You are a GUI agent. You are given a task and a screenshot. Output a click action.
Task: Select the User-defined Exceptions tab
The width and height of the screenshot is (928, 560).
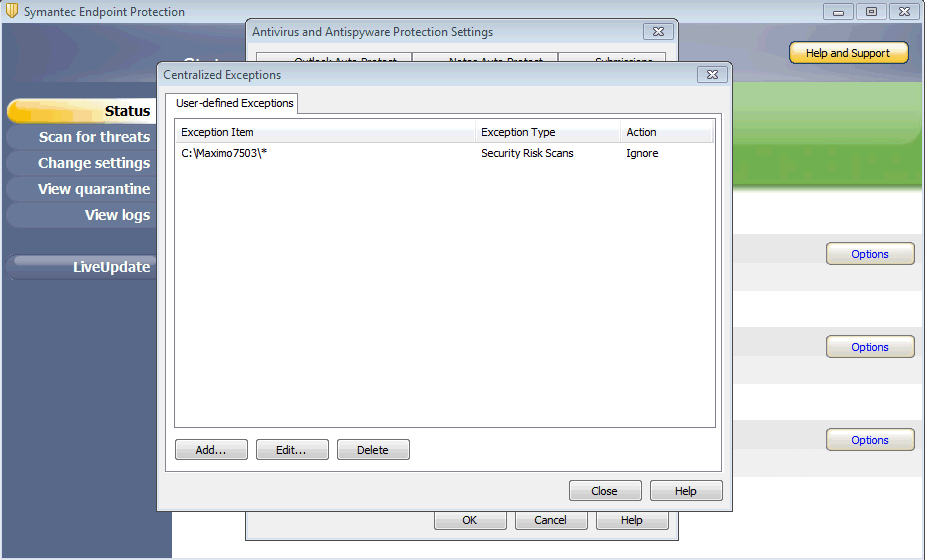232,103
